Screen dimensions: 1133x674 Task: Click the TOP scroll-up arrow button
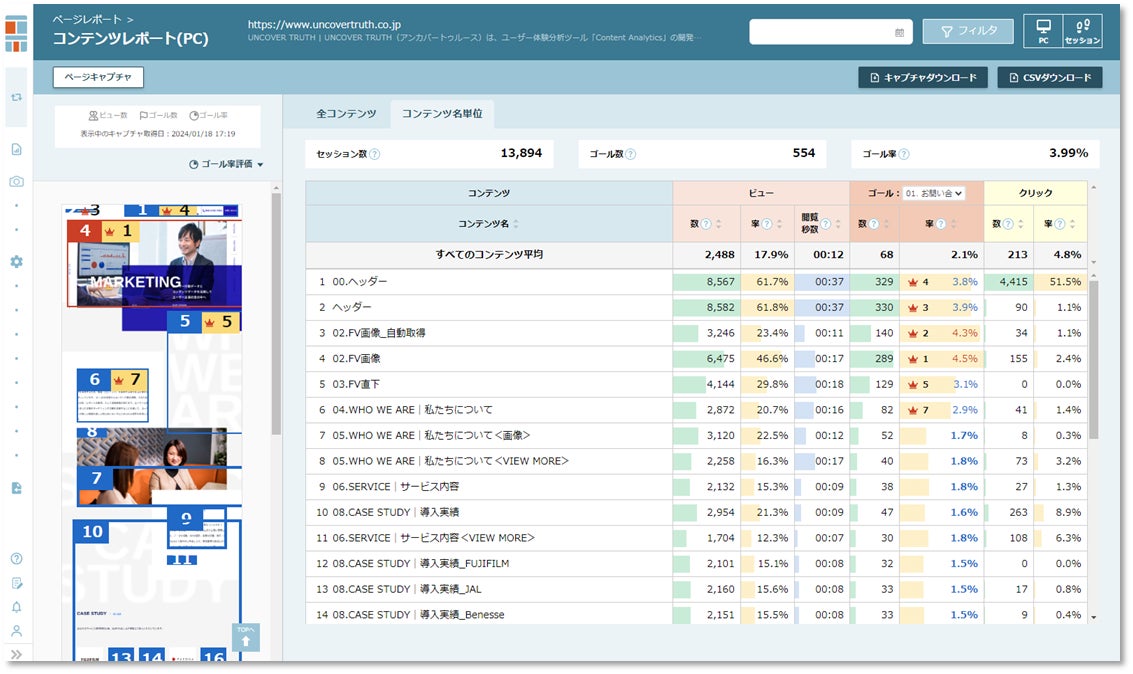245,637
